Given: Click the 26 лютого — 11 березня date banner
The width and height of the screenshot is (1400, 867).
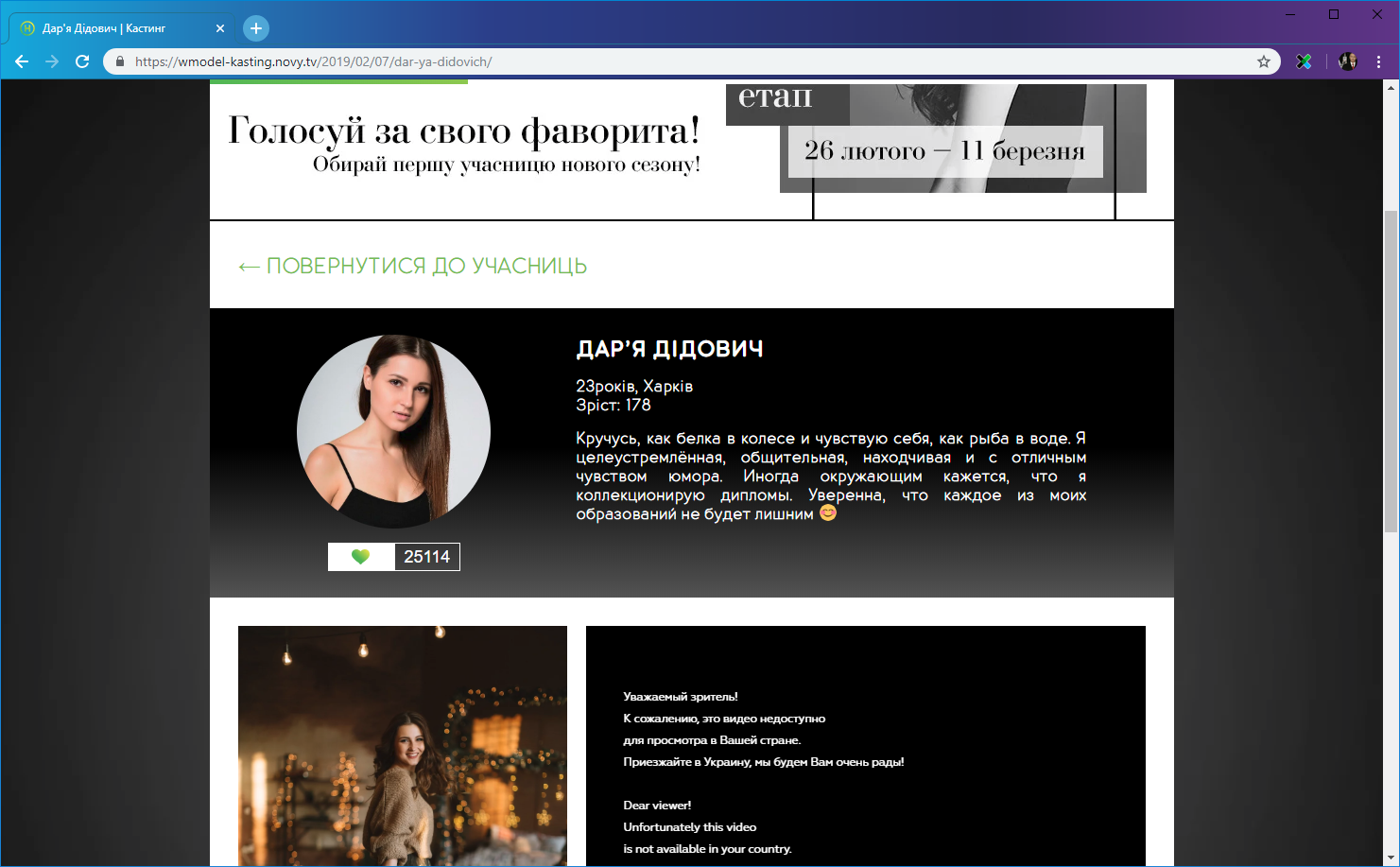Looking at the screenshot, I should pos(945,151).
